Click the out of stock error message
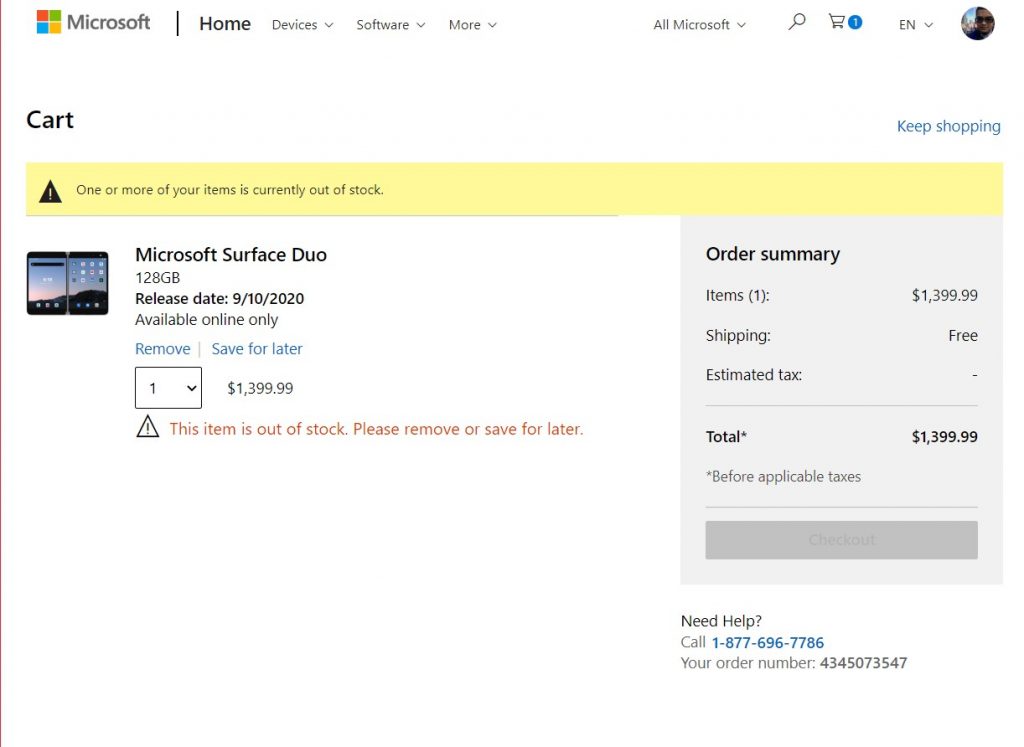This screenshot has width=1024, height=747. pyautogui.click(x=376, y=429)
